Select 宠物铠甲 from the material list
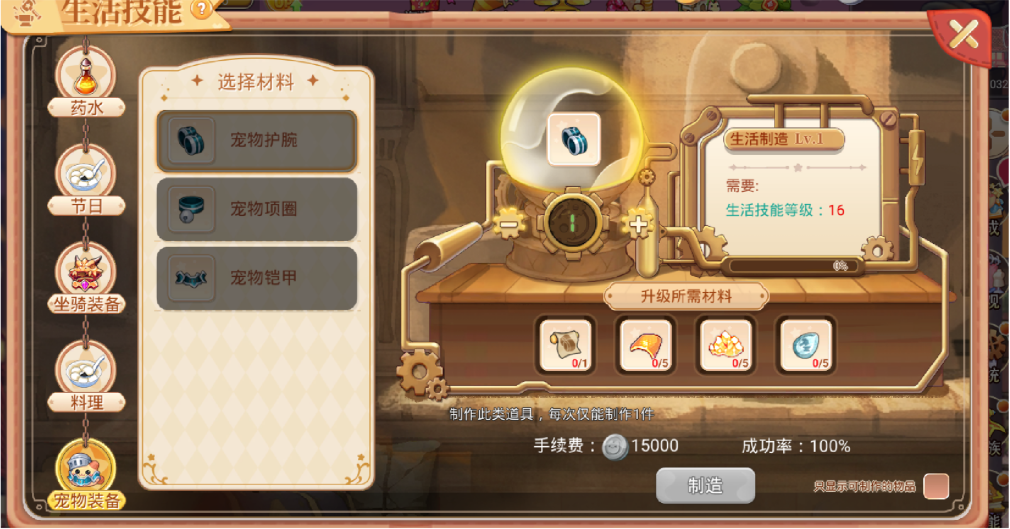Screen dimensions: 1010x529 256,278
